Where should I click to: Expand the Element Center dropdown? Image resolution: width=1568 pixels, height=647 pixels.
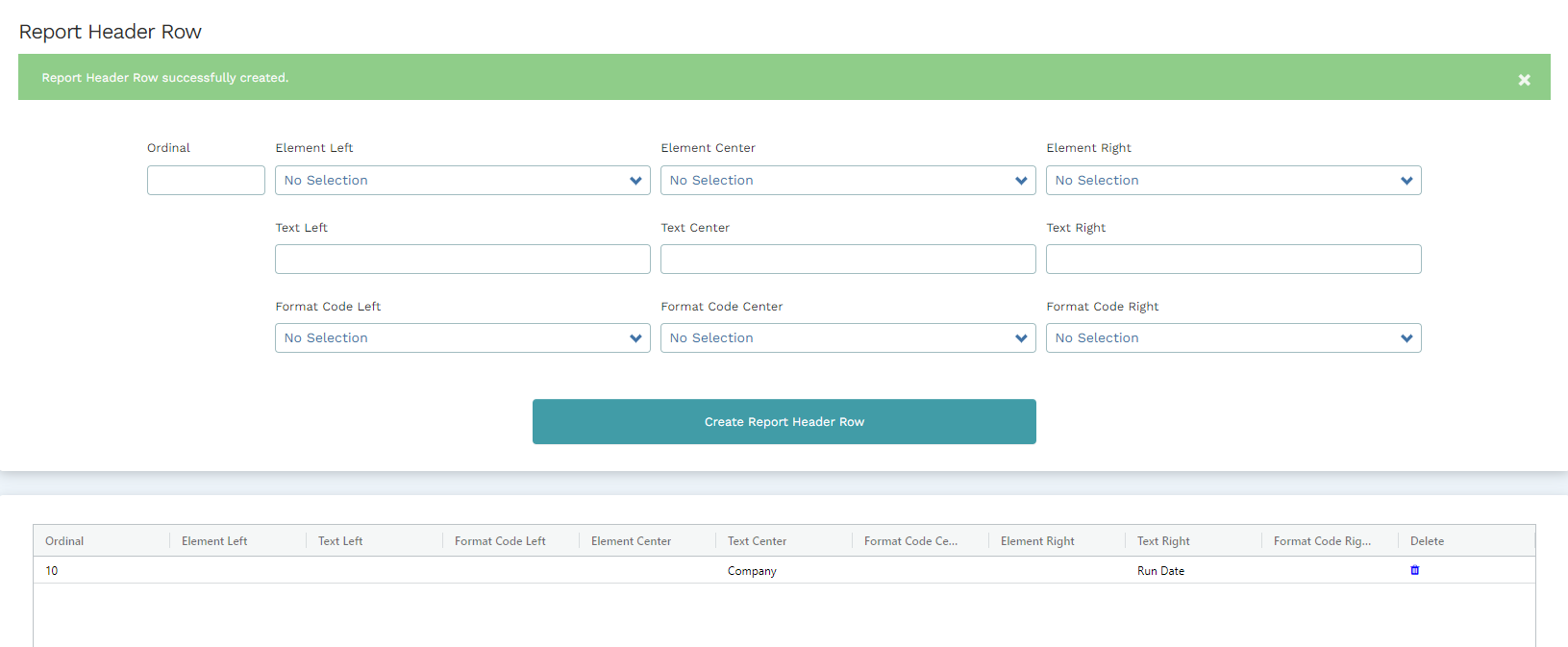pyautogui.click(x=847, y=181)
